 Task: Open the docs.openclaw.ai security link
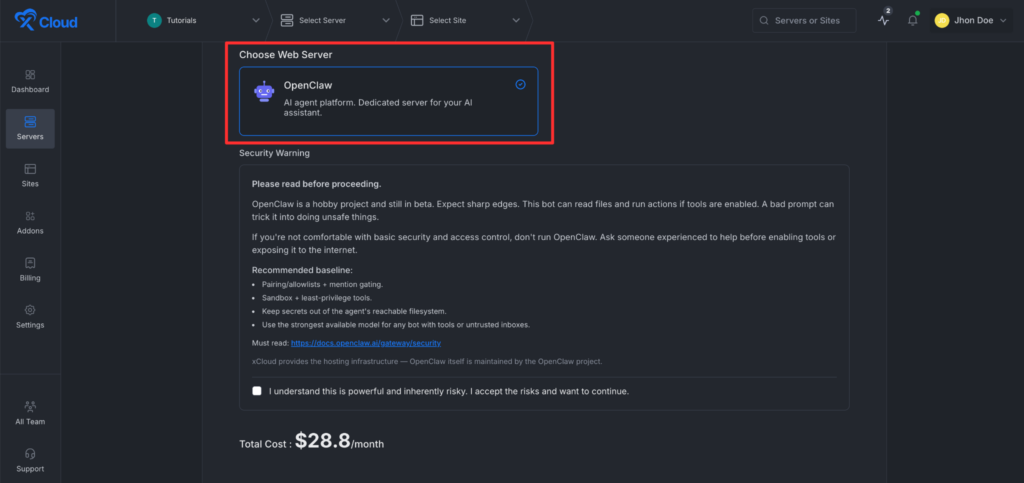tap(366, 343)
